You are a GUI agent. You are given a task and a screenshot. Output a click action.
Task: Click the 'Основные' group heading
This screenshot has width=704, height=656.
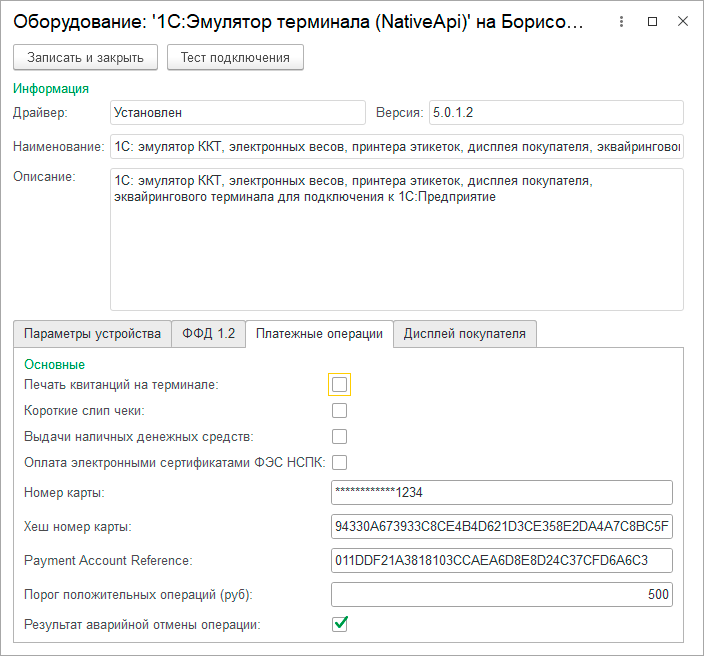pos(54,365)
